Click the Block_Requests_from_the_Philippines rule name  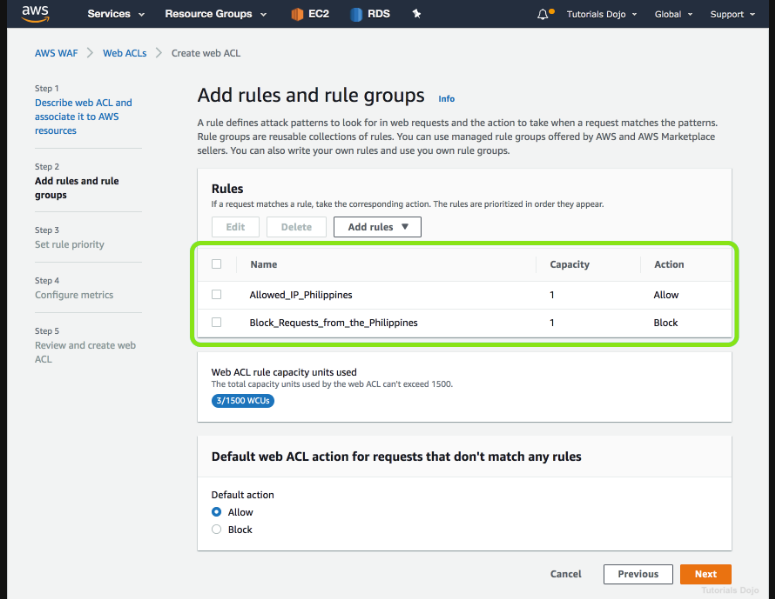334,323
